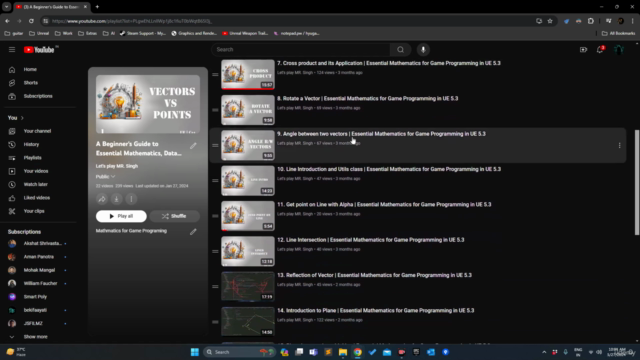Open Let's play MR. Singh channel link
The width and height of the screenshot is (640, 360).
pos(117,166)
